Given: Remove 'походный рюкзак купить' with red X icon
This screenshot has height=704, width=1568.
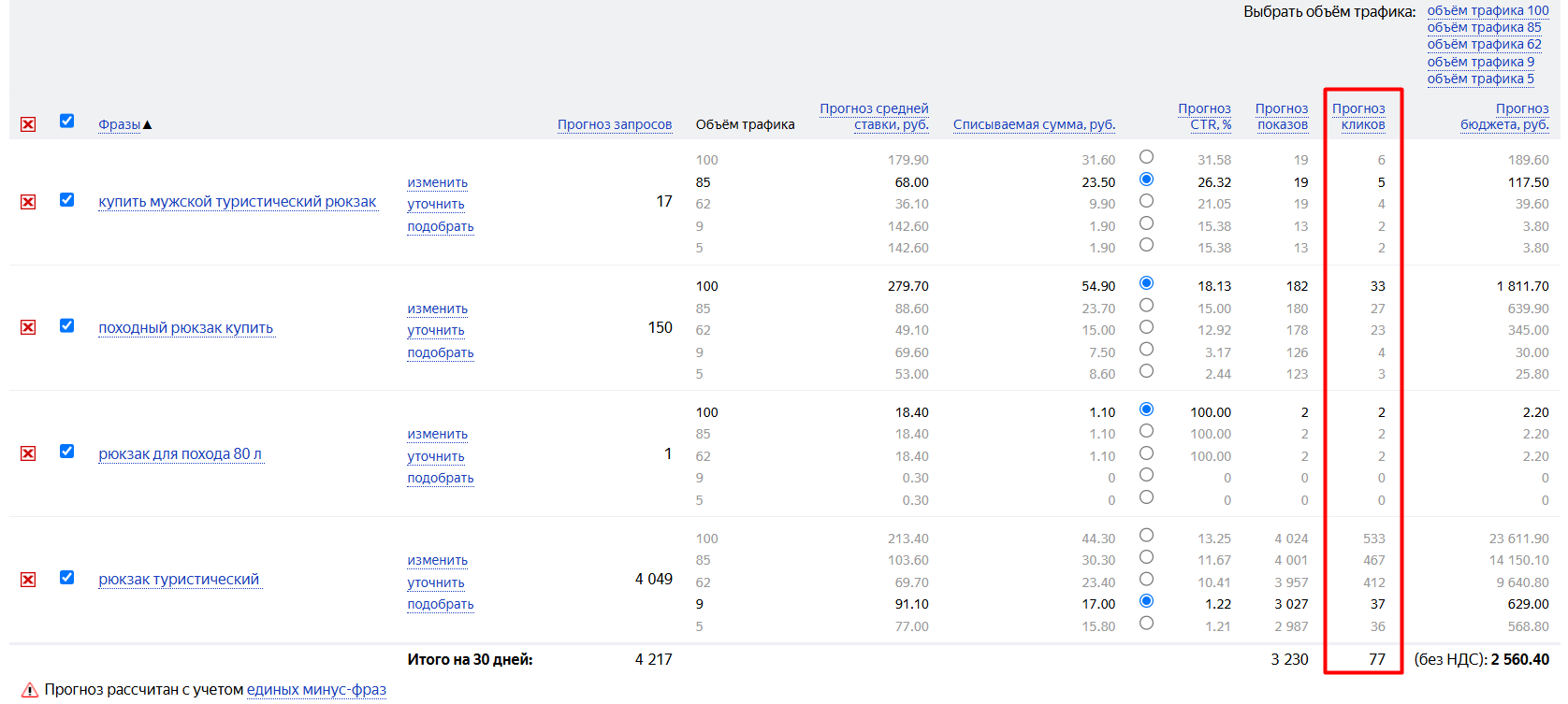Looking at the screenshot, I should point(28,327).
